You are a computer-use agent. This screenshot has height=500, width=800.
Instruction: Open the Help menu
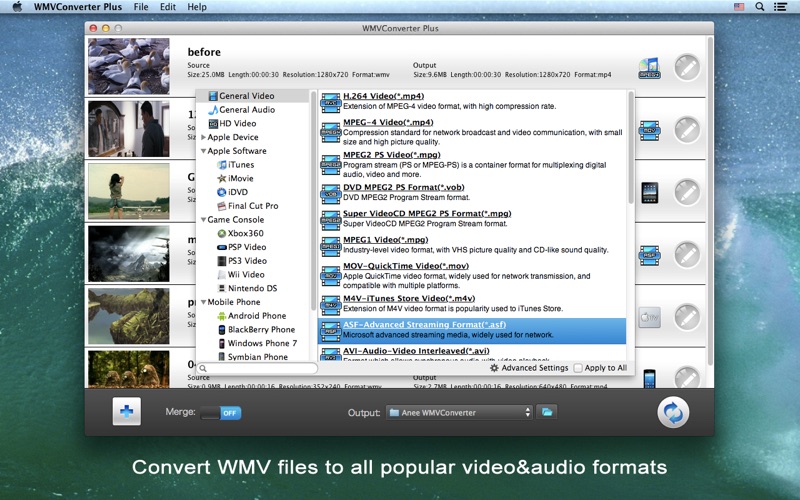tap(197, 7)
